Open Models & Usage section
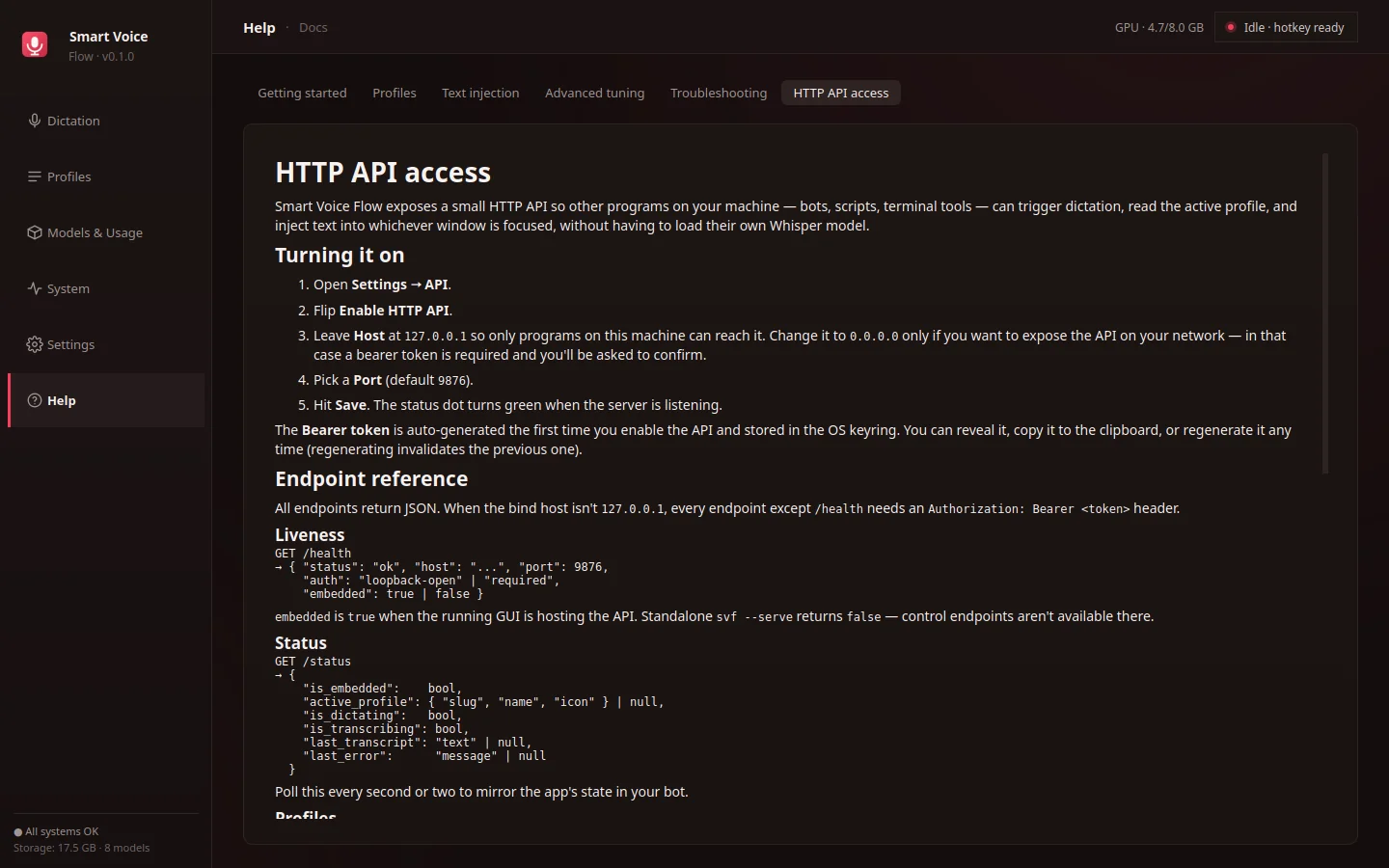This screenshot has height=868, width=1389. click(106, 232)
